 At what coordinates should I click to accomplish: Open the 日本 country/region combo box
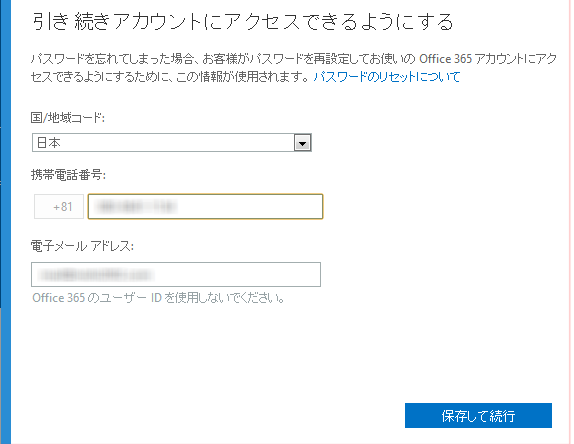tap(172, 143)
